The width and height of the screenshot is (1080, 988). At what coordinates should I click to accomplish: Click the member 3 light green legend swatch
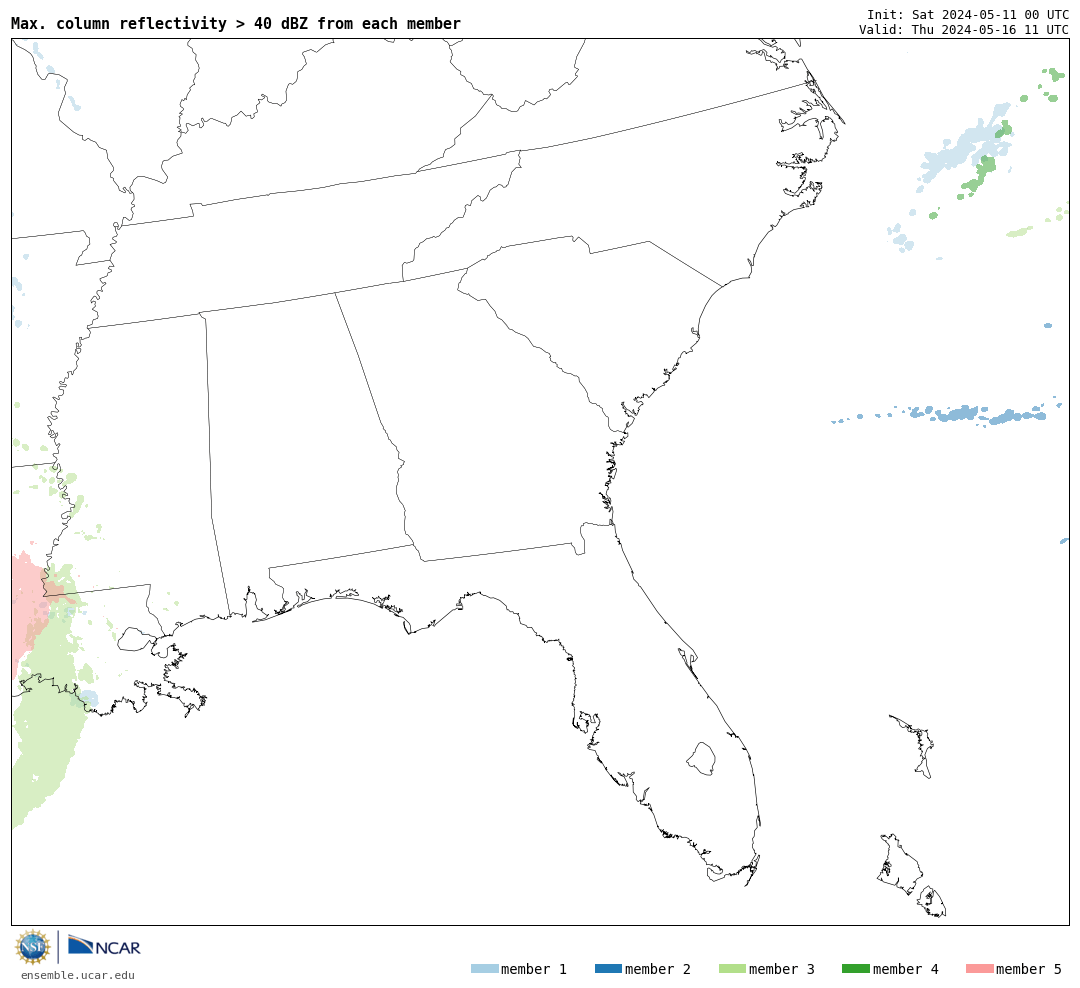point(732,969)
